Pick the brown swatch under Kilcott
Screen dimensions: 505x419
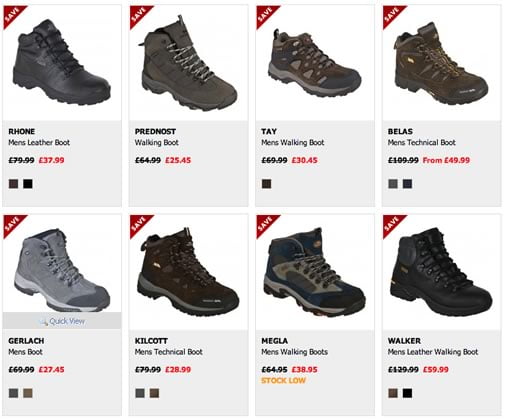click(154, 393)
